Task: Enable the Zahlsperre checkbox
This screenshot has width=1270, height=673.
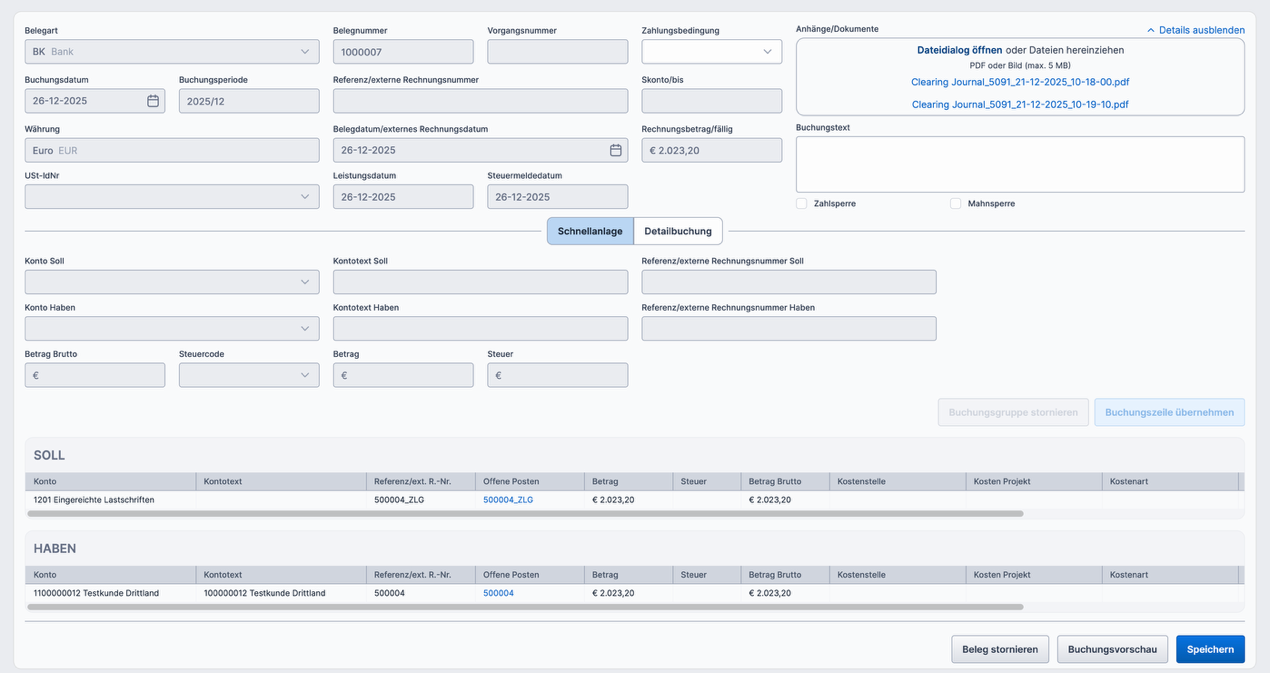Action: (x=801, y=204)
